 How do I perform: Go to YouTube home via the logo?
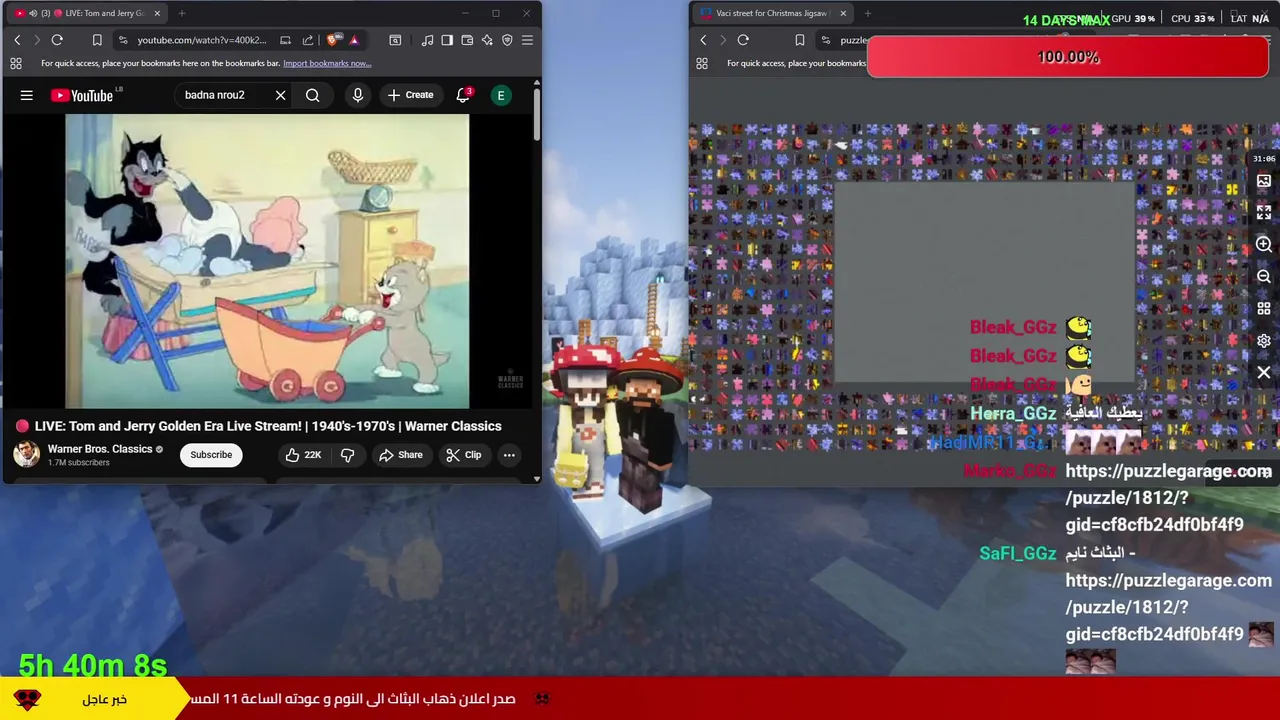click(82, 95)
